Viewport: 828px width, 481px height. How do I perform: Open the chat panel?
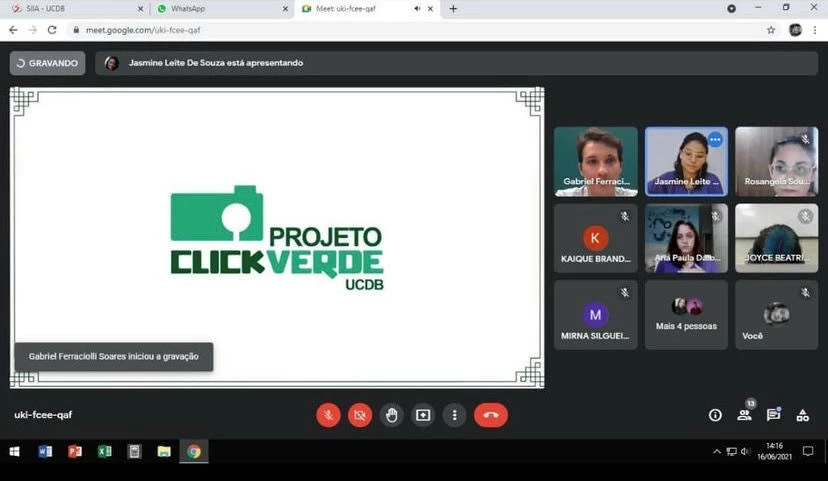pos(773,415)
